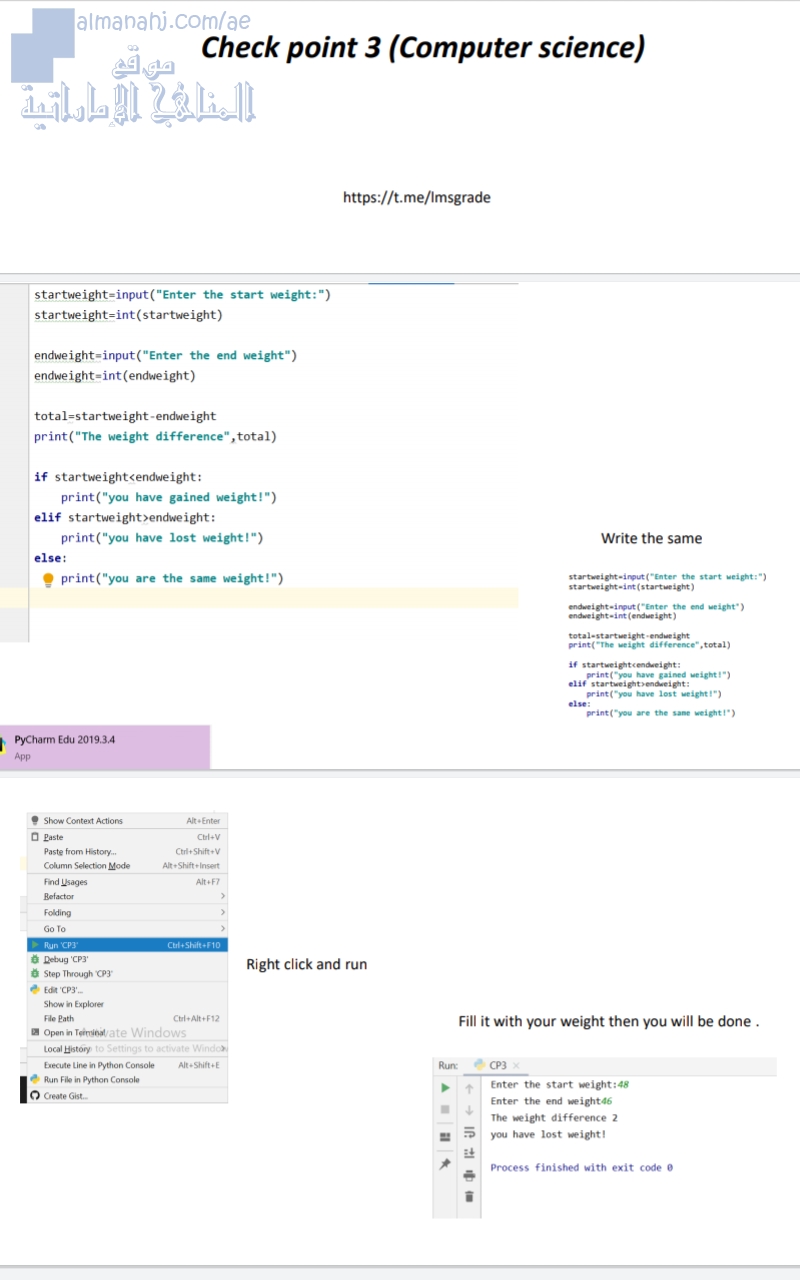Click 'total=startweight-endweight' line in the large editor
The height and width of the screenshot is (1280, 800).
125,416
